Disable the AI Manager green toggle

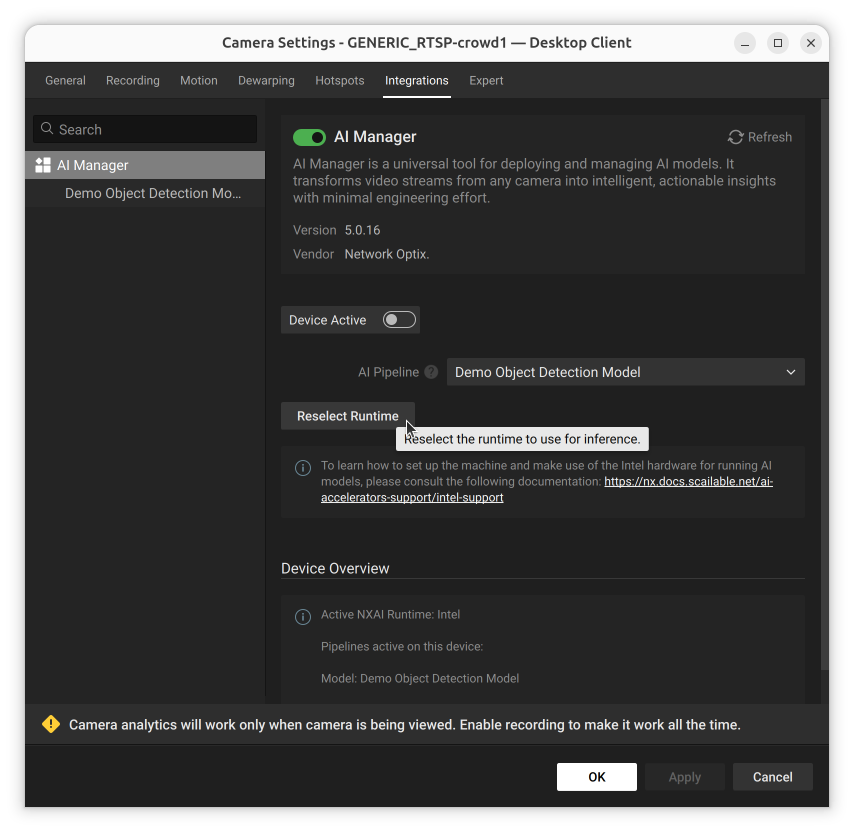click(x=309, y=137)
